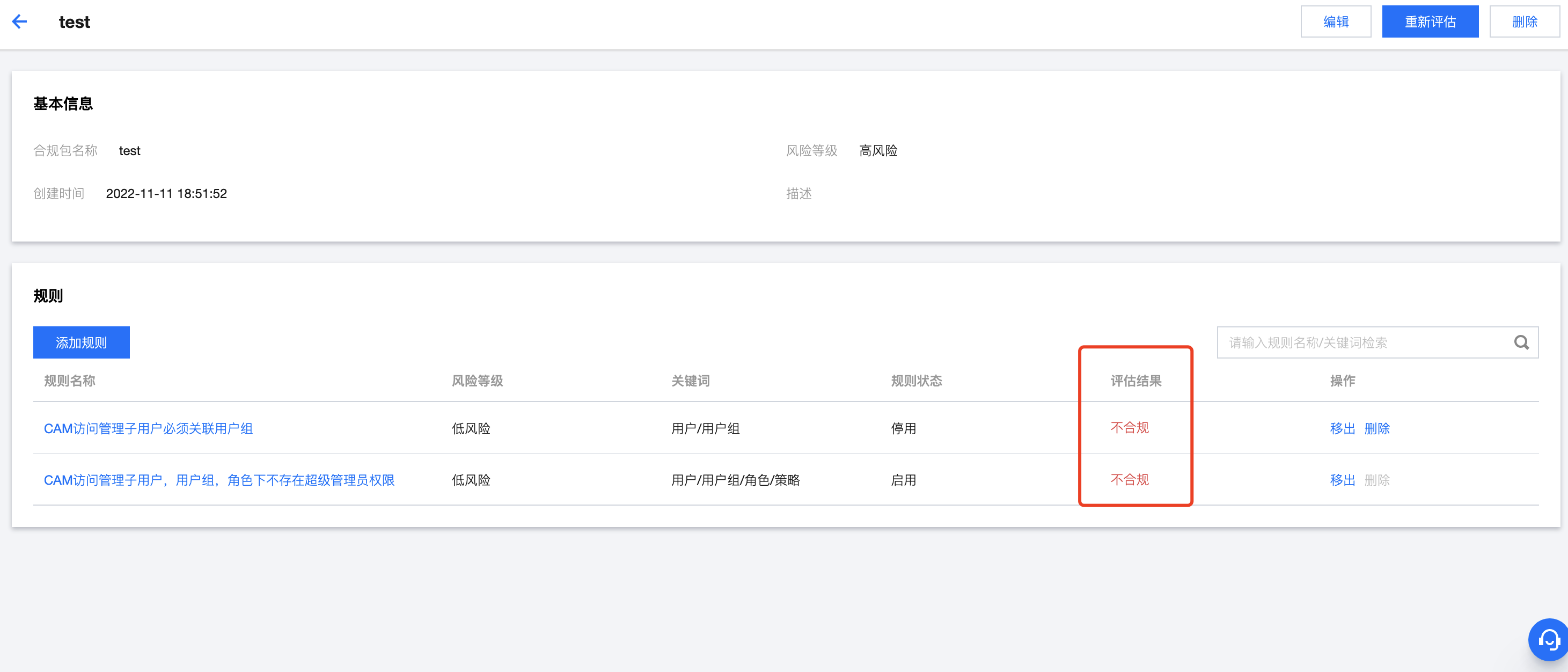Click 移出 for the first rule

tap(1342, 428)
